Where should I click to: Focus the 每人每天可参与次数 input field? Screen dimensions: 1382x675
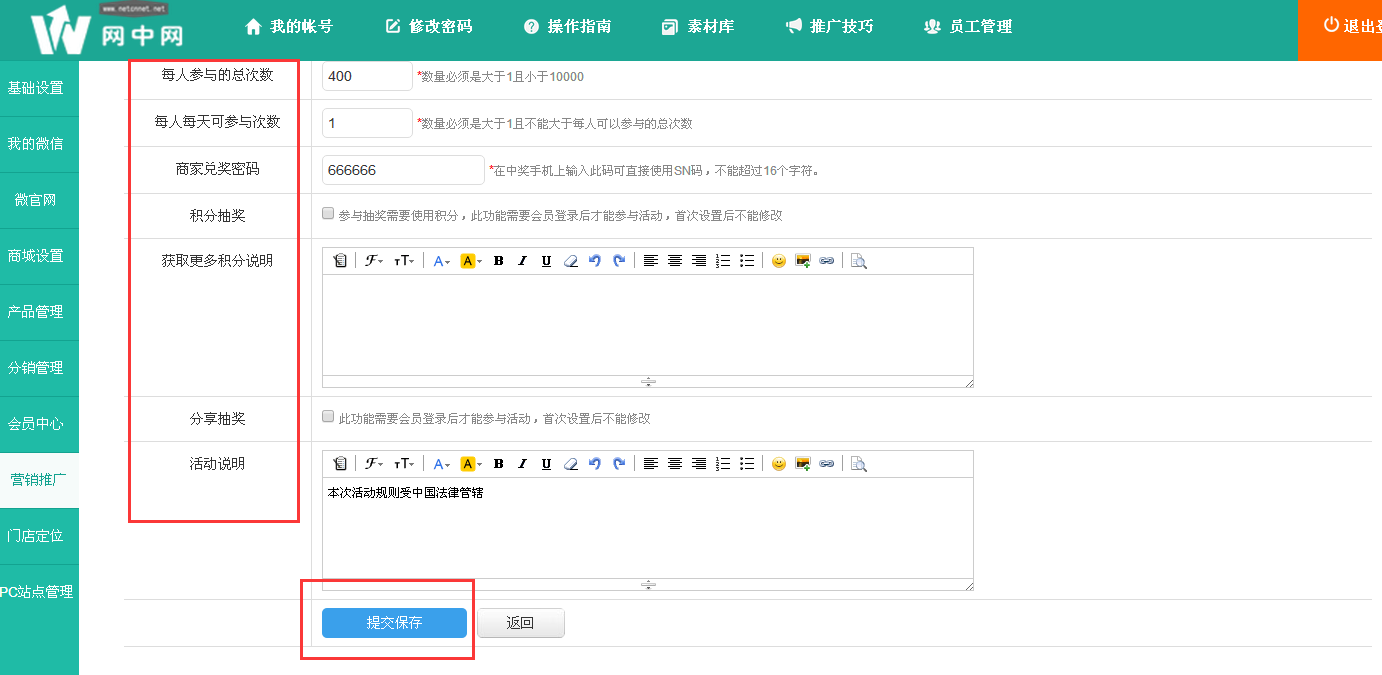tap(367, 123)
